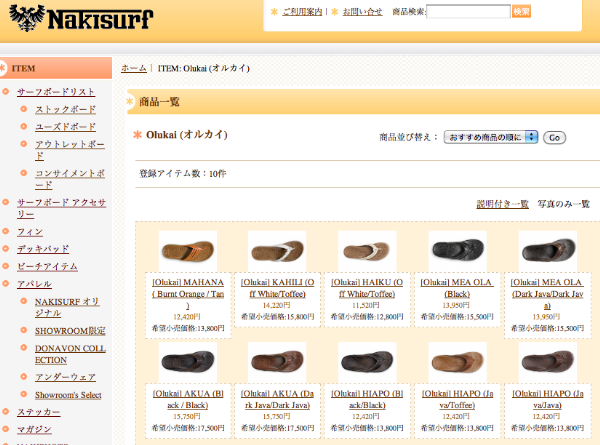Click the MEA OLA Dark Java sandal thumbnail

pos(548,251)
